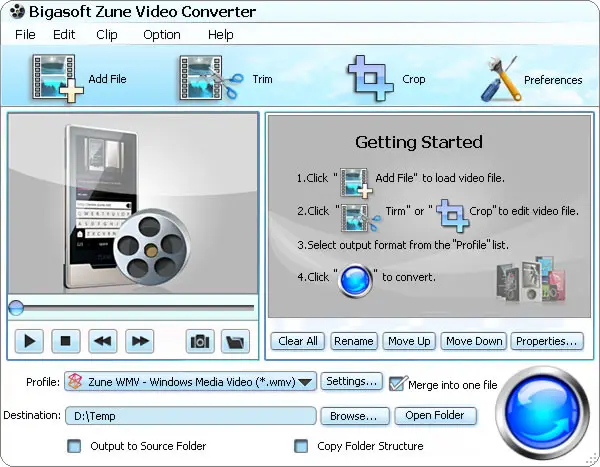The width and height of the screenshot is (600, 467).
Task: Open the Properties... dialog
Action: (547, 341)
